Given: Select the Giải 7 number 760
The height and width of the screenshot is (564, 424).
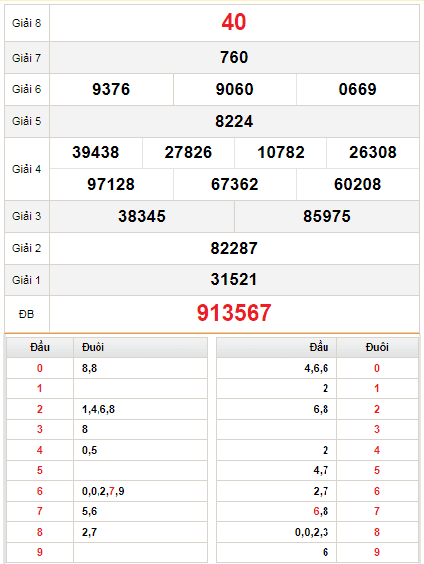Looking at the screenshot, I should tap(234, 58).
